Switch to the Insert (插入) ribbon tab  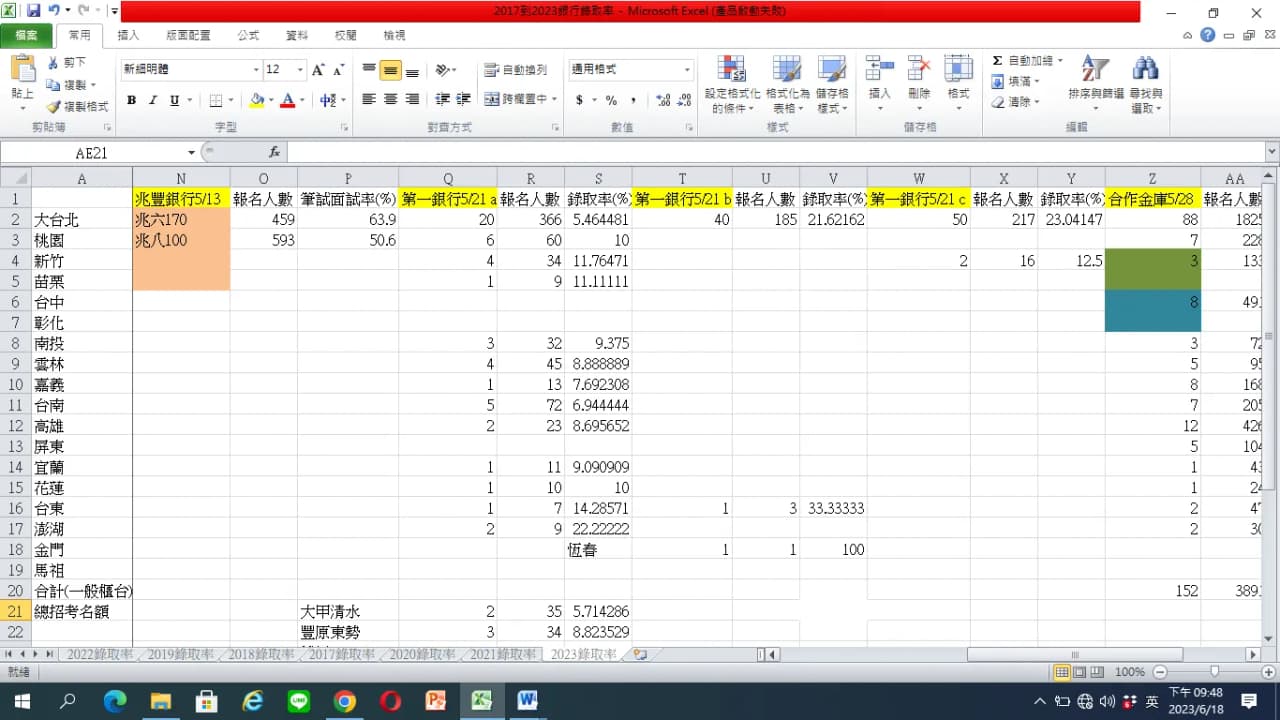129,35
